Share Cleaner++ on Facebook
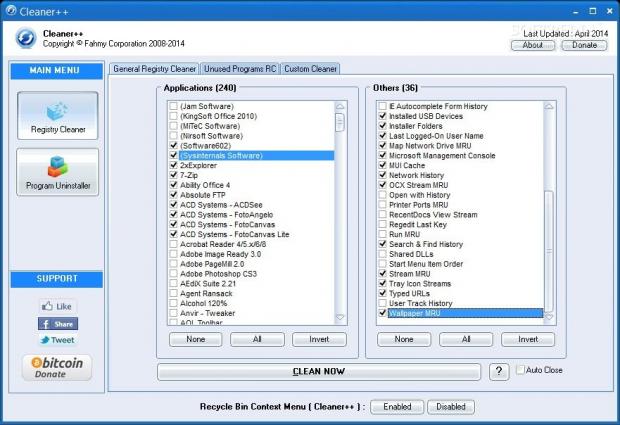The image size is (620, 425). click(58, 324)
